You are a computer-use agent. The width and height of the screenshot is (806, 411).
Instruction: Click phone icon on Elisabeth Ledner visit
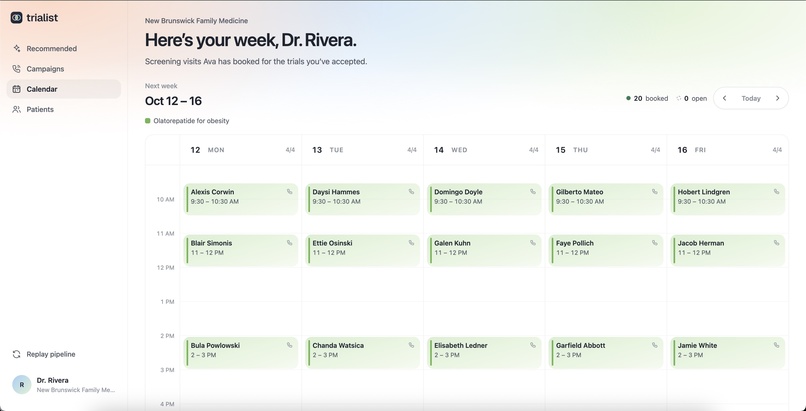[x=533, y=345]
